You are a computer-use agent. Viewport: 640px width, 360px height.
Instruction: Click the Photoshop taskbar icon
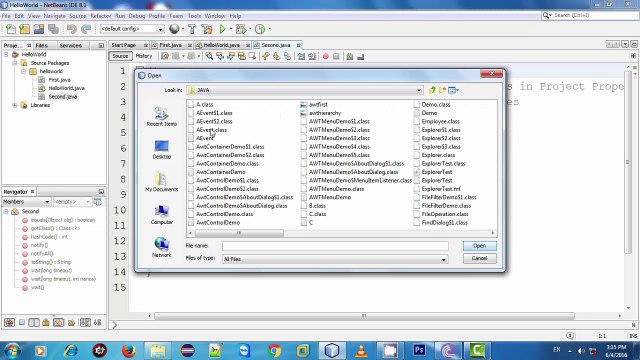(419, 351)
